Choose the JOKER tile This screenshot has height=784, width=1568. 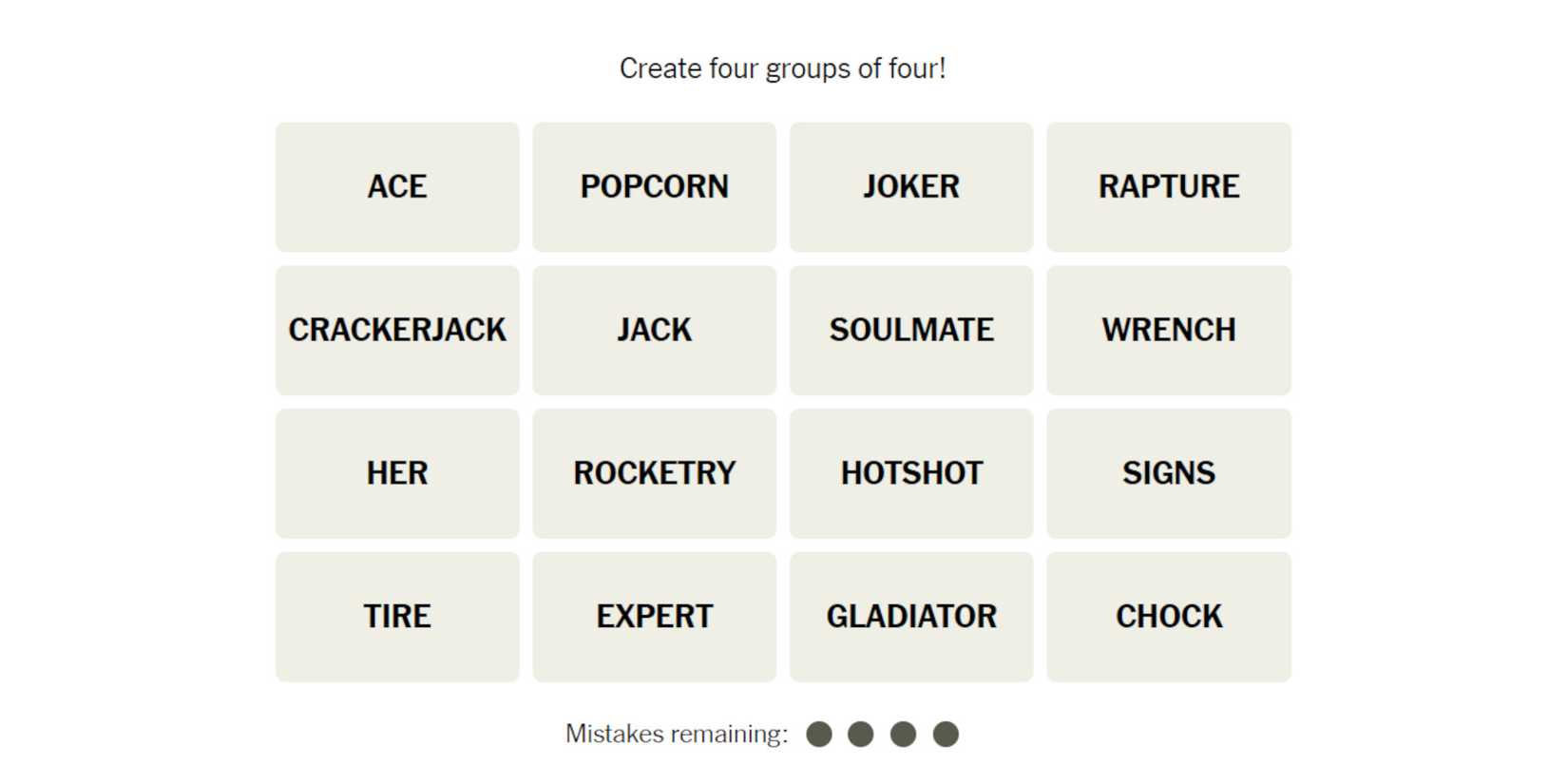911,187
